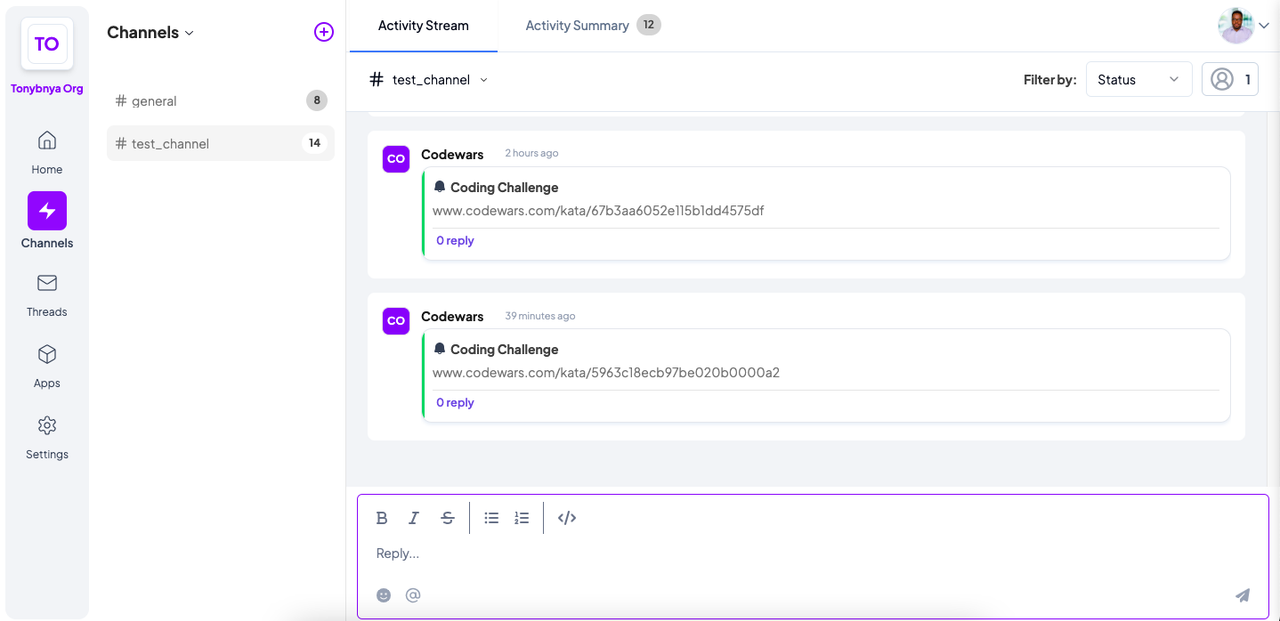Viewport: 1280px width, 621px height.
Task: Click Codewars name on 39 minutes ago post
Action: point(452,316)
